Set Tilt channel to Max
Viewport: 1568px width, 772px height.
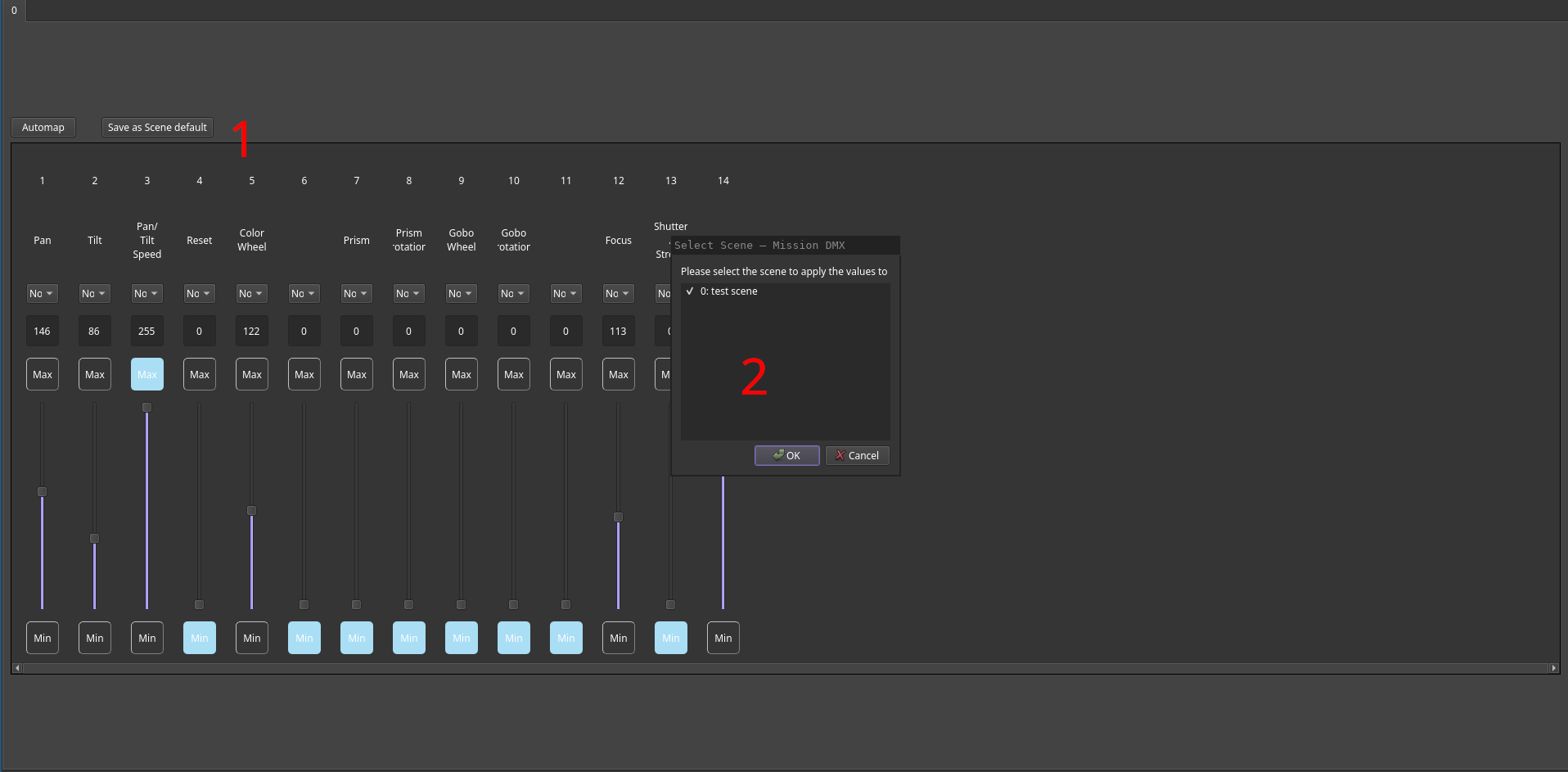tap(95, 374)
